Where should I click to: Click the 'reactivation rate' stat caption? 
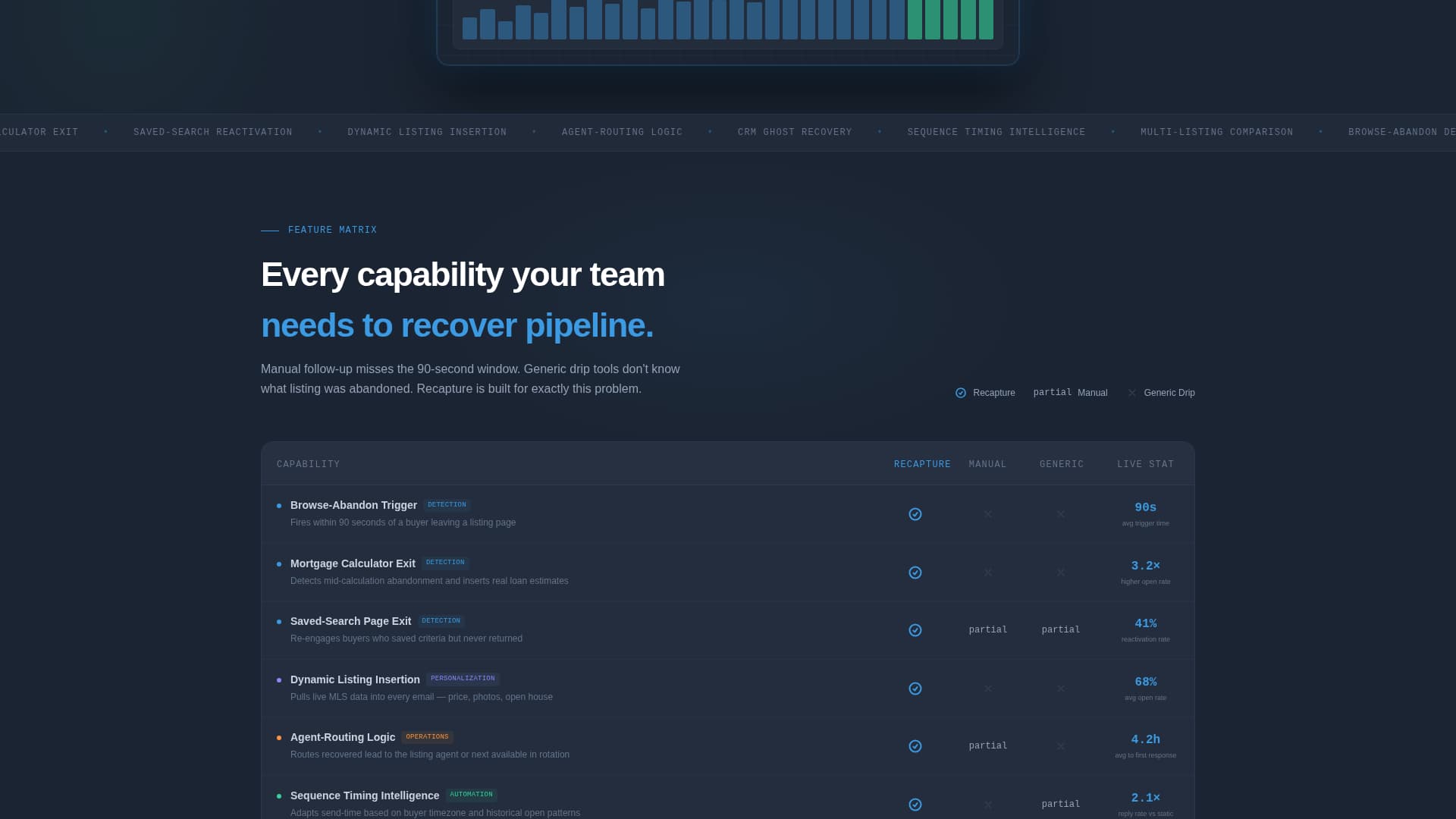[x=1146, y=639]
